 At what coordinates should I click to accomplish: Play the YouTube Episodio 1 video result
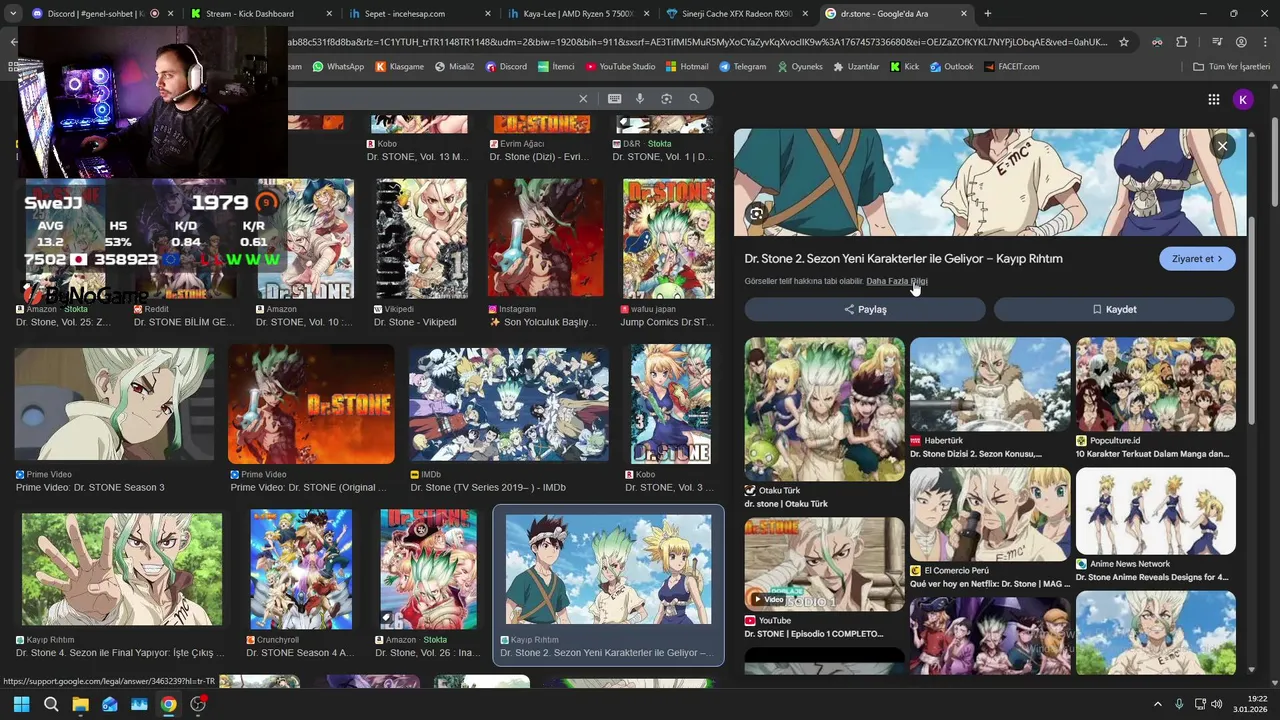[x=824, y=564]
